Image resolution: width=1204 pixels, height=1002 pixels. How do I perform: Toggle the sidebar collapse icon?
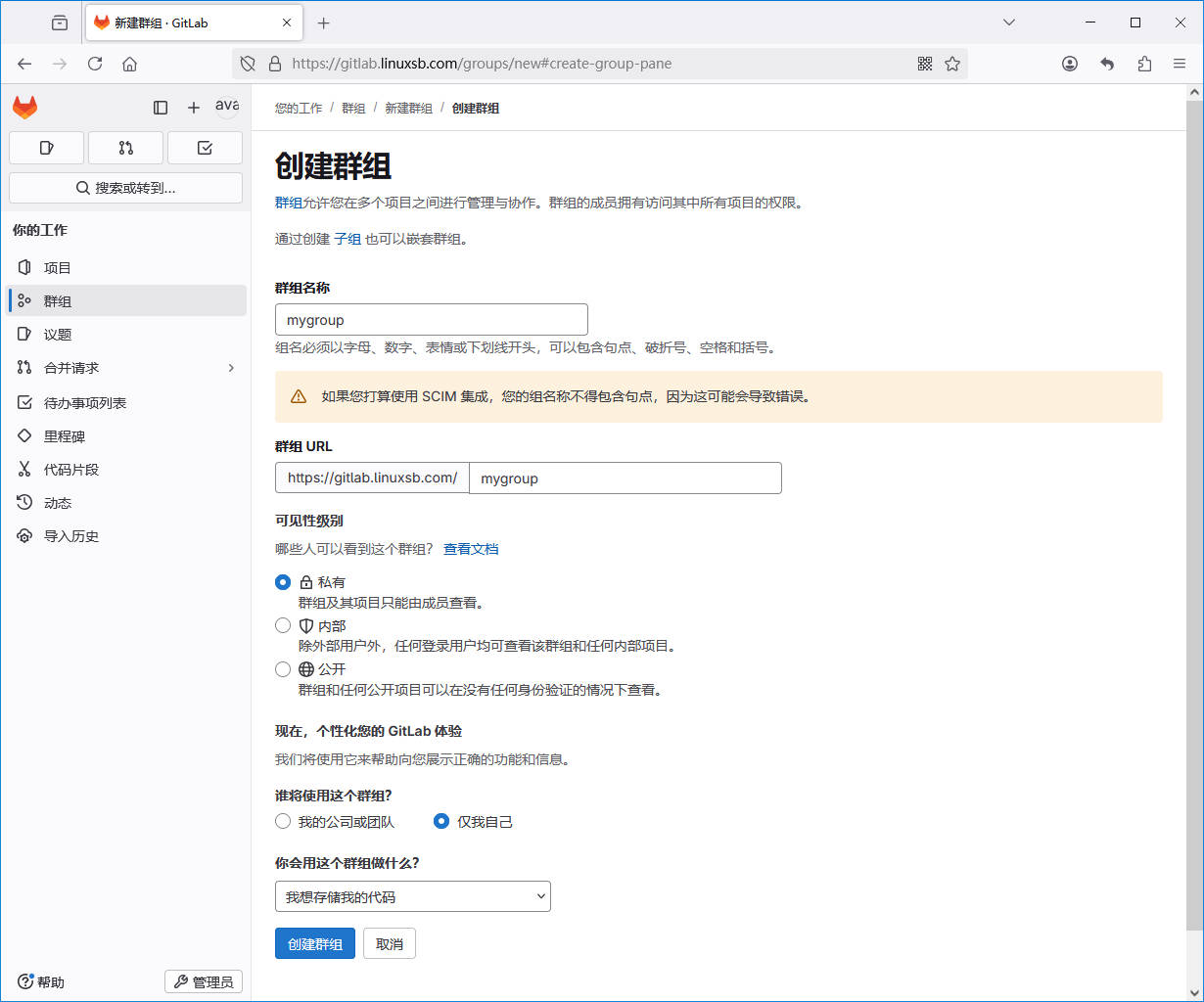pos(161,108)
